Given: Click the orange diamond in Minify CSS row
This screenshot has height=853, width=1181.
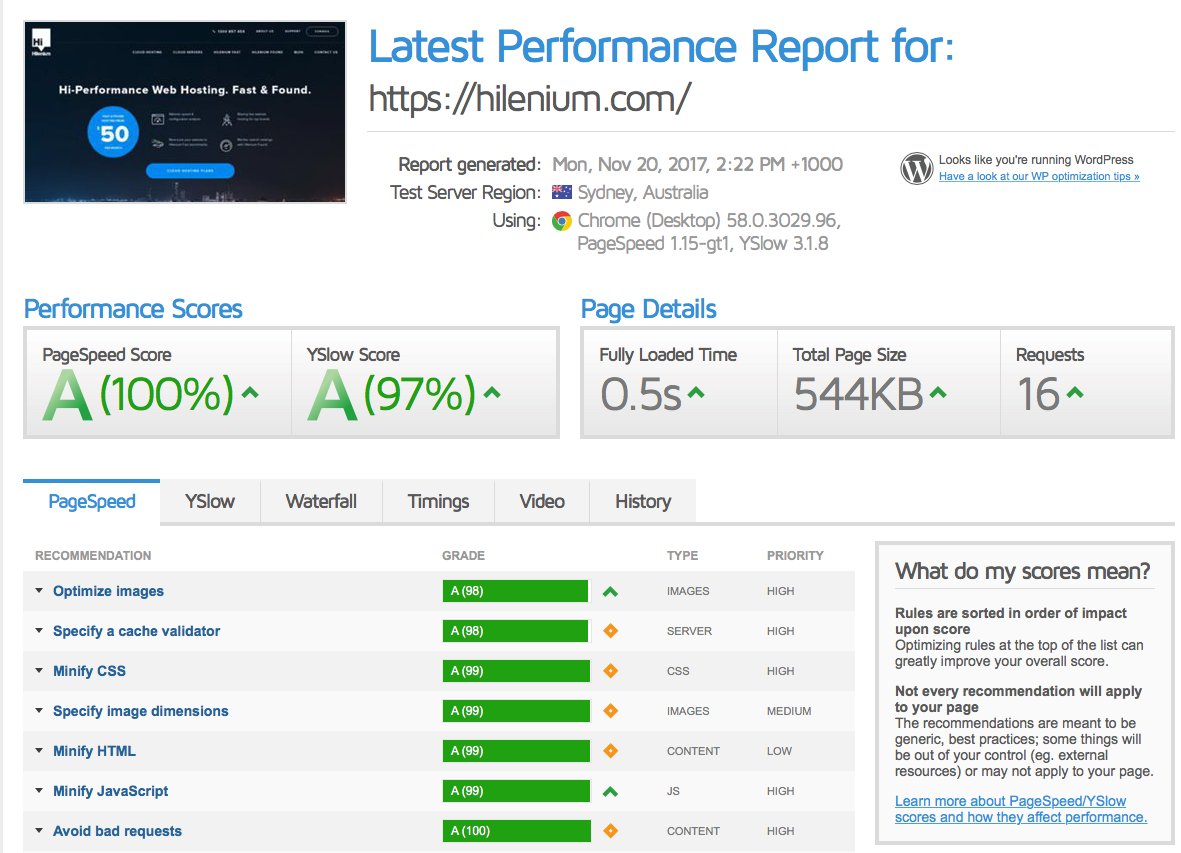Looking at the screenshot, I should coord(610,671).
